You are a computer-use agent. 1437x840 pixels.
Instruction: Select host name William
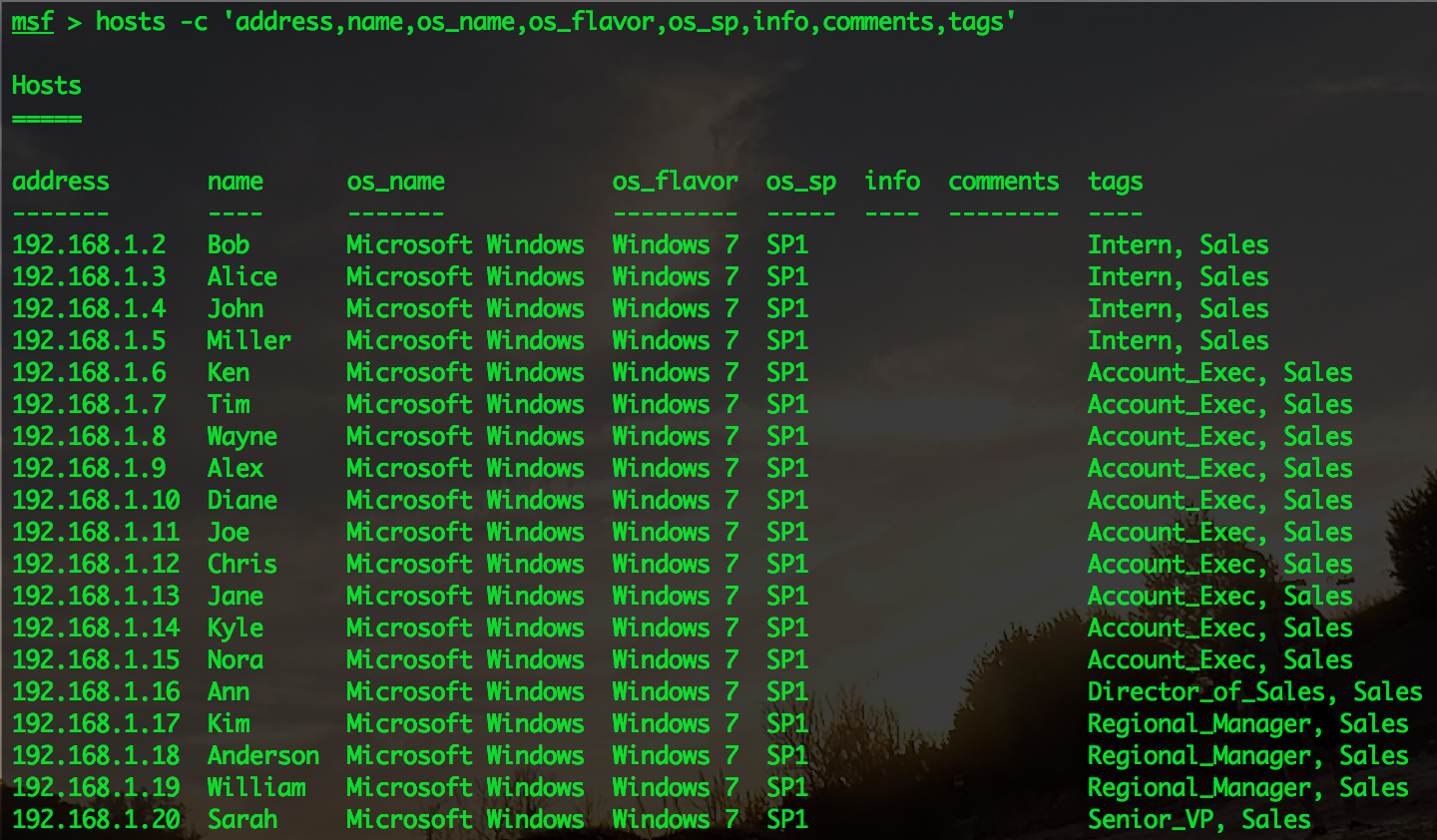coord(256,788)
